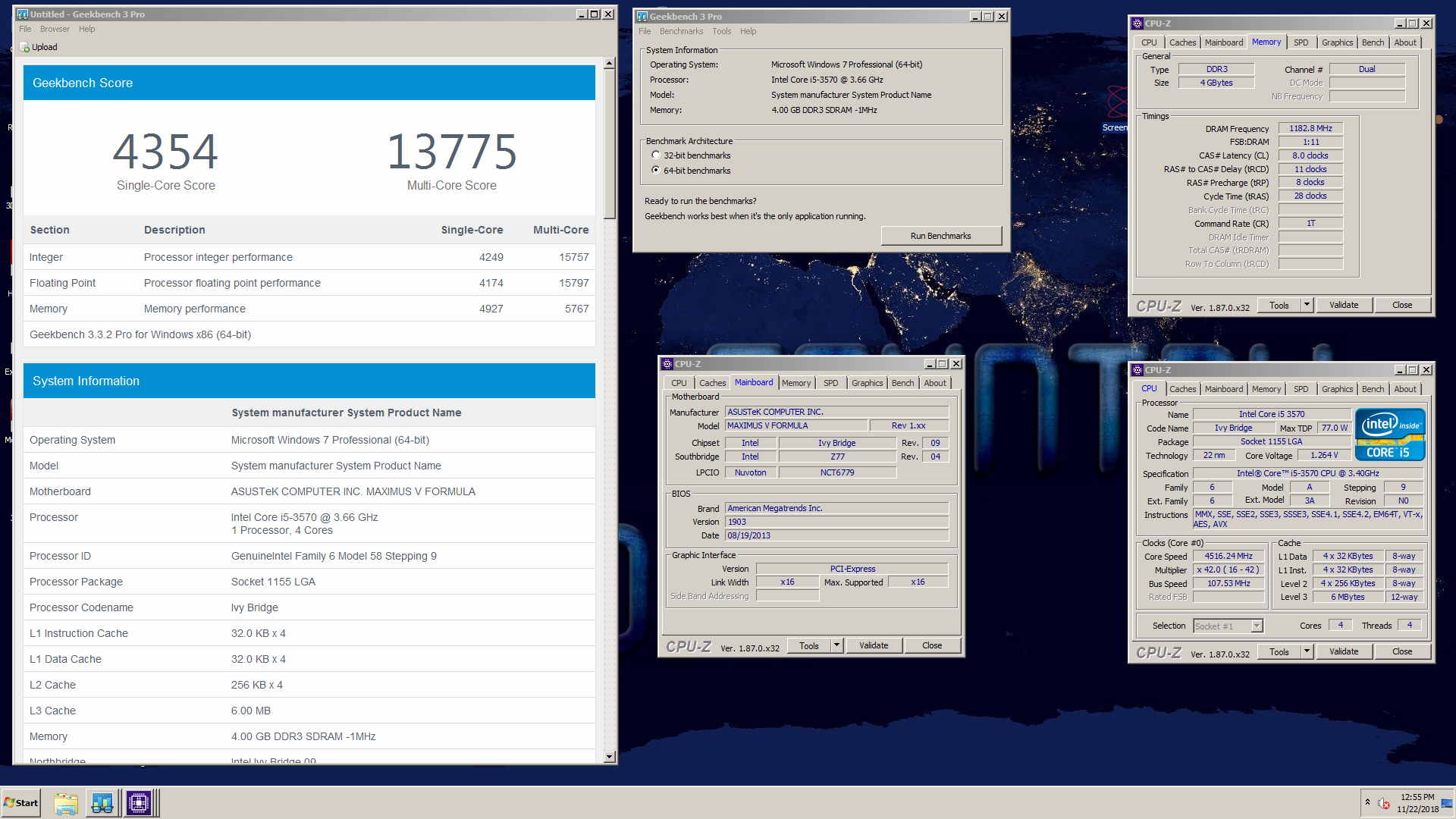The image size is (1456, 819).
Task: Open Tools dropdown arrow in CPU tab CPU-Z
Action: [x=1307, y=651]
